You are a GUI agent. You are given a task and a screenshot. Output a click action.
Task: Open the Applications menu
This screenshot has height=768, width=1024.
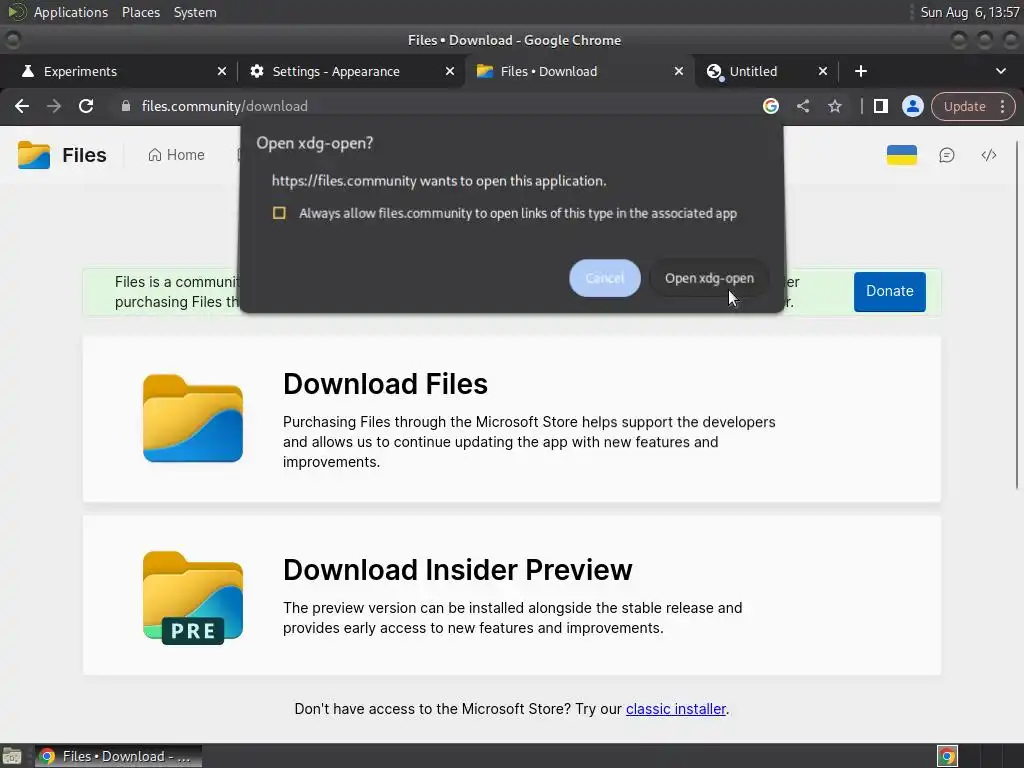pyautogui.click(x=71, y=12)
